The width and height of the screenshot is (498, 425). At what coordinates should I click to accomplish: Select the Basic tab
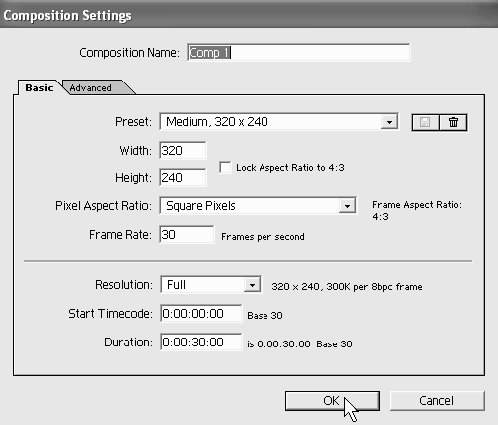39,88
